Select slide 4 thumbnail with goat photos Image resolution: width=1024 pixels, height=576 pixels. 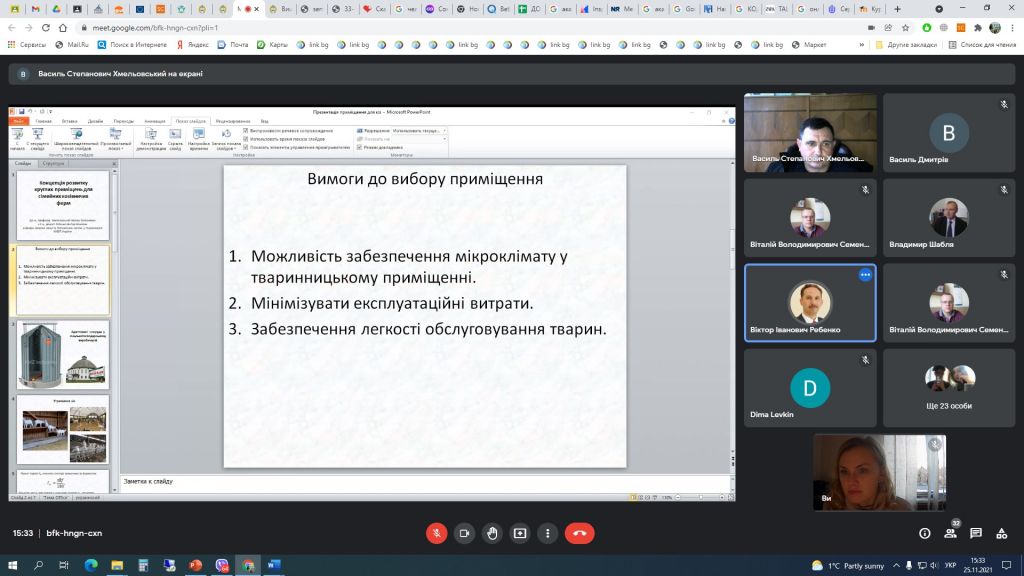63,429
